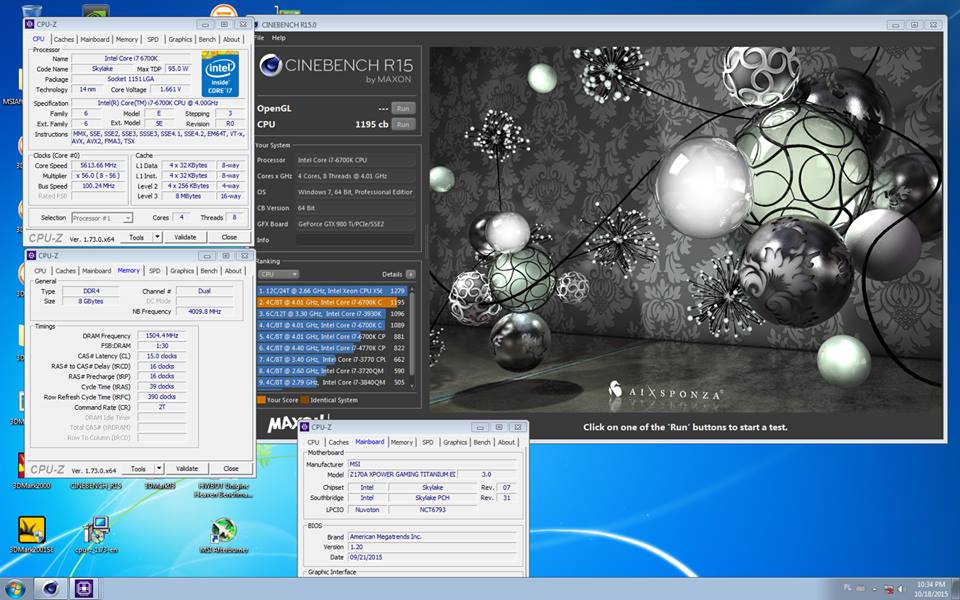960x600 pixels.
Task: Switch to Caches tab in top CPU-Z window
Action: tap(64, 39)
